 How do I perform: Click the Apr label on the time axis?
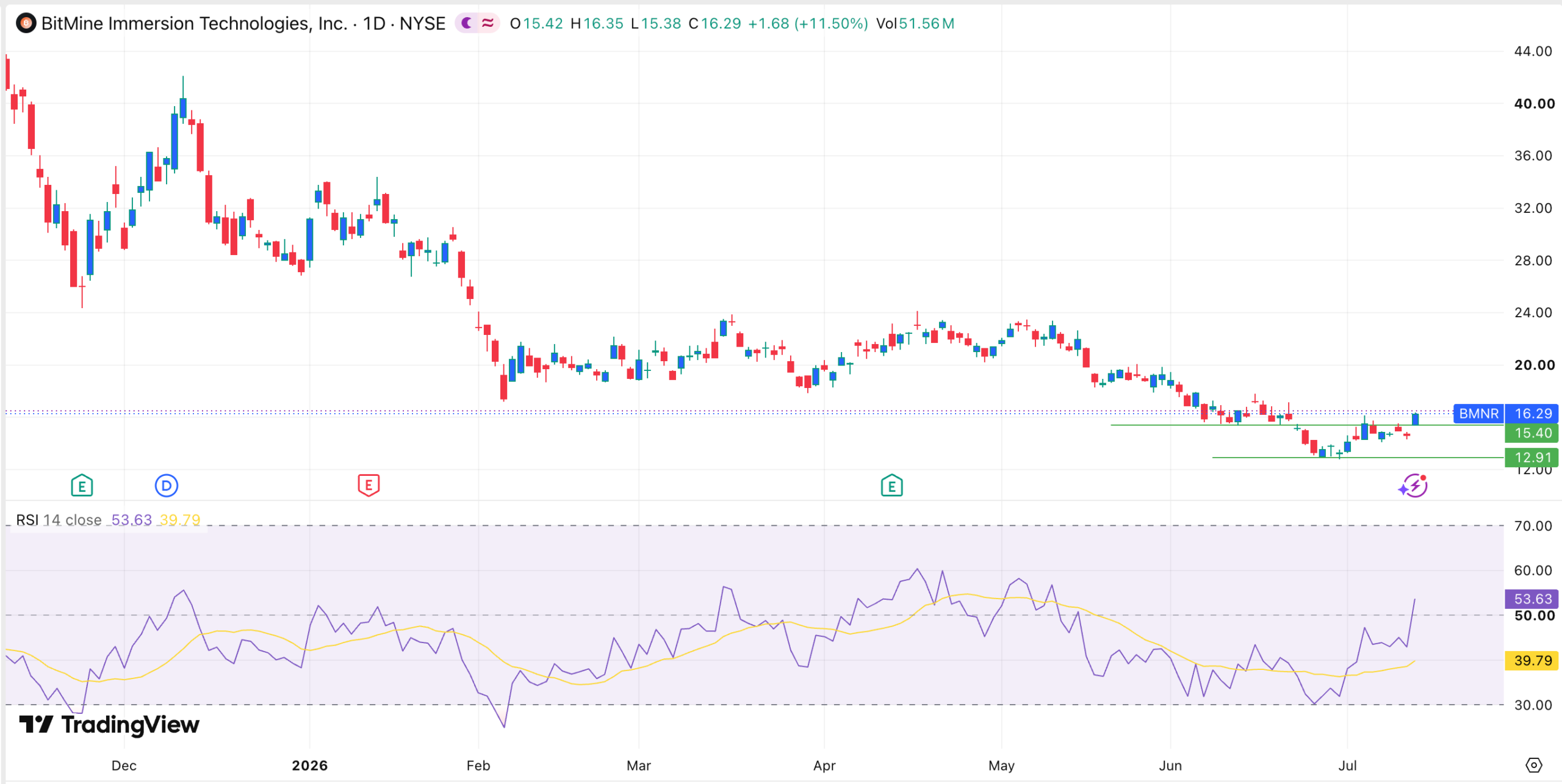coord(824,766)
